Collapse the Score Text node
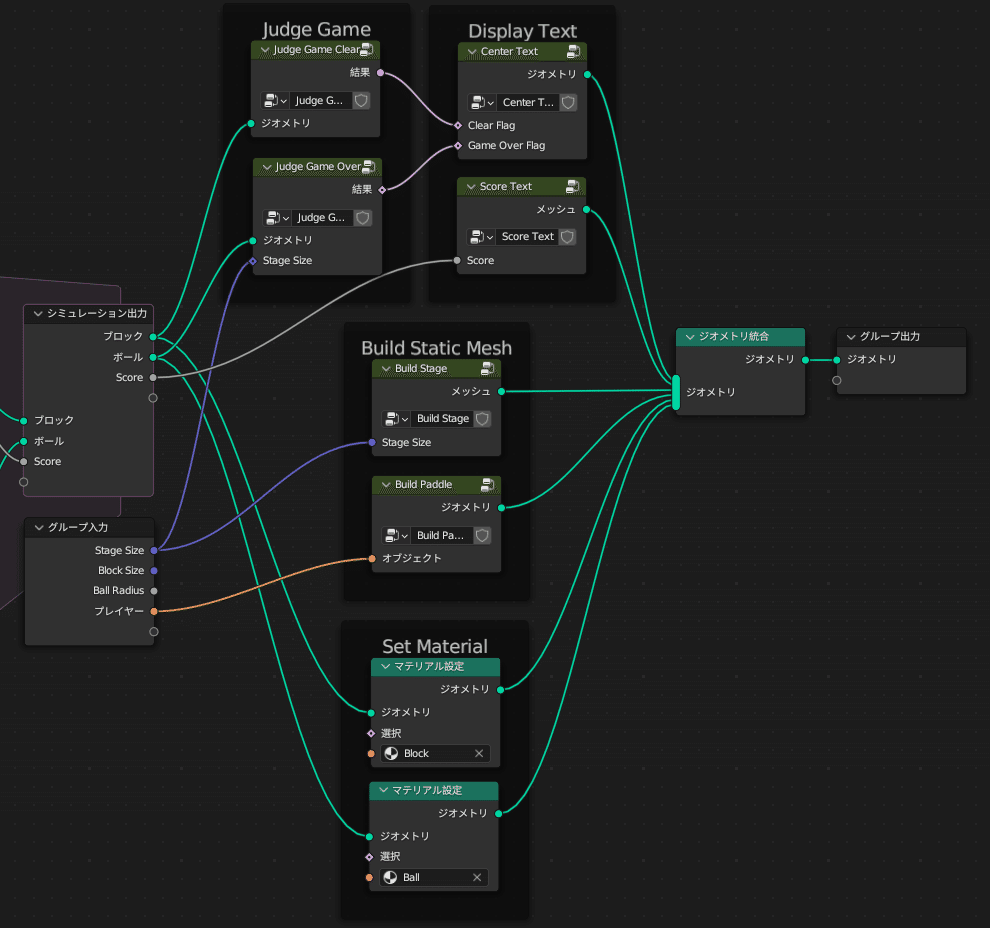 [471, 187]
